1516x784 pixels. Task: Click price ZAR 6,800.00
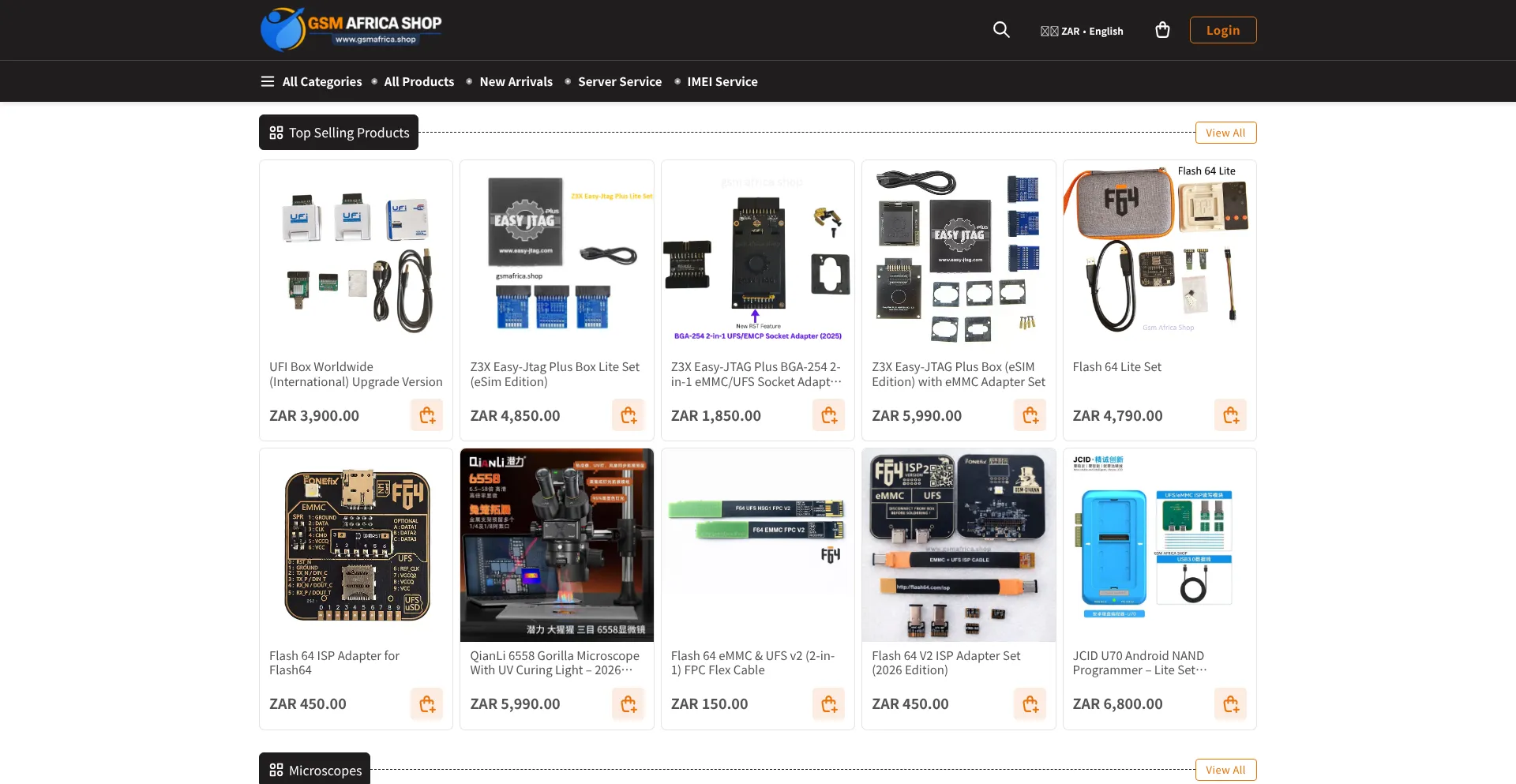point(1117,704)
